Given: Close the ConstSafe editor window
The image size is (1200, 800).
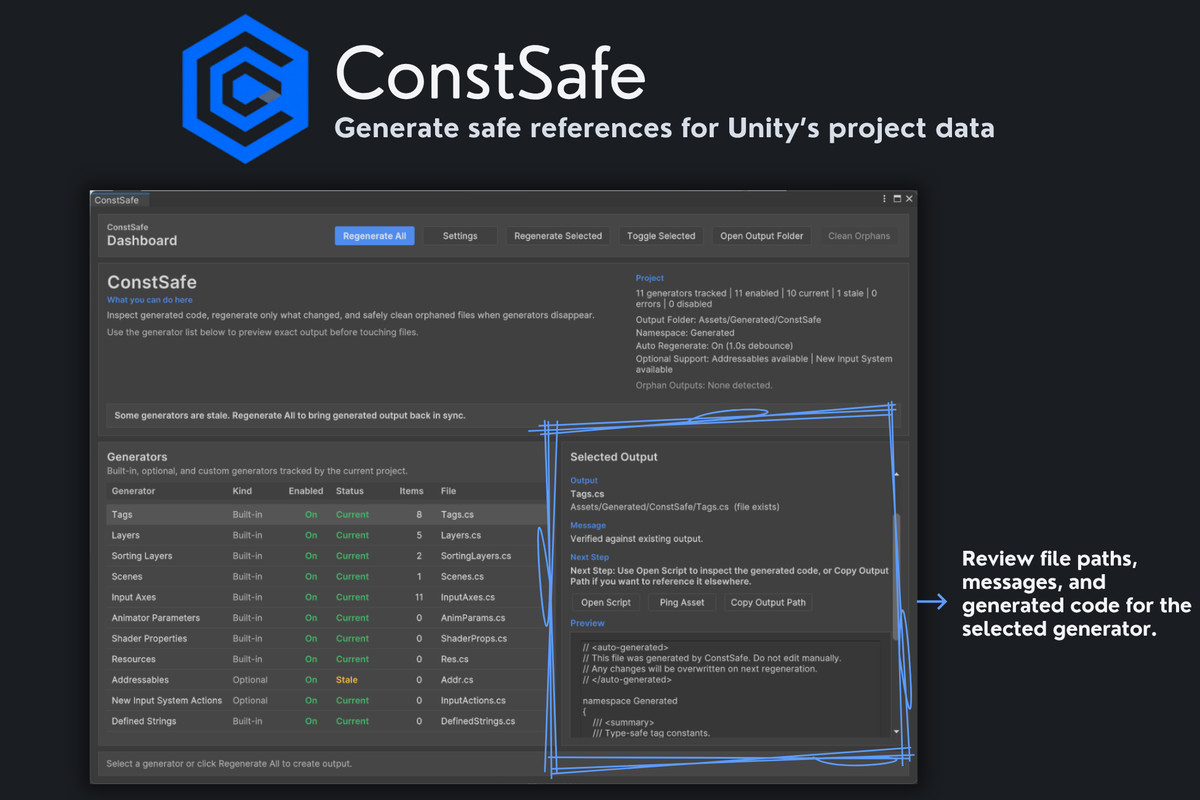Looking at the screenshot, I should (909, 199).
